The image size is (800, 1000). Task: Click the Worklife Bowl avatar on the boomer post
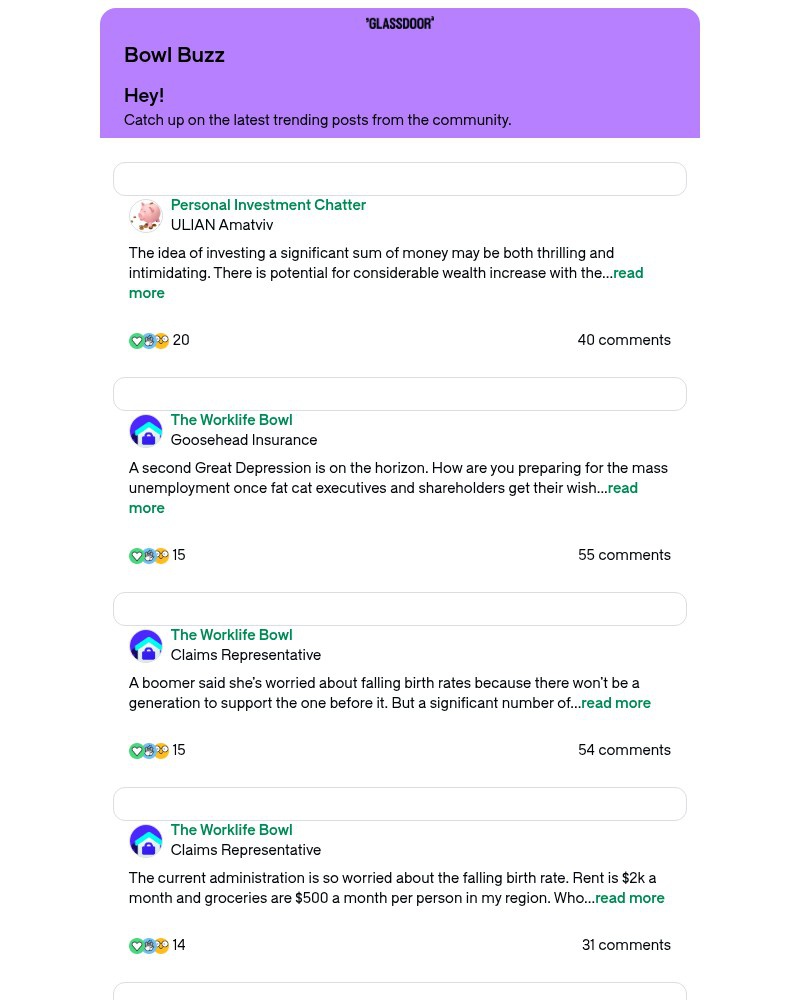(146, 646)
